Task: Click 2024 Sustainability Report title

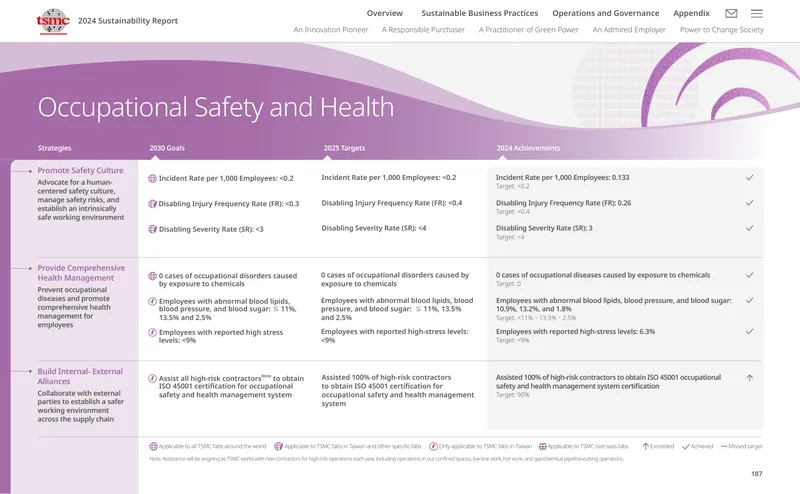Action: pos(128,21)
